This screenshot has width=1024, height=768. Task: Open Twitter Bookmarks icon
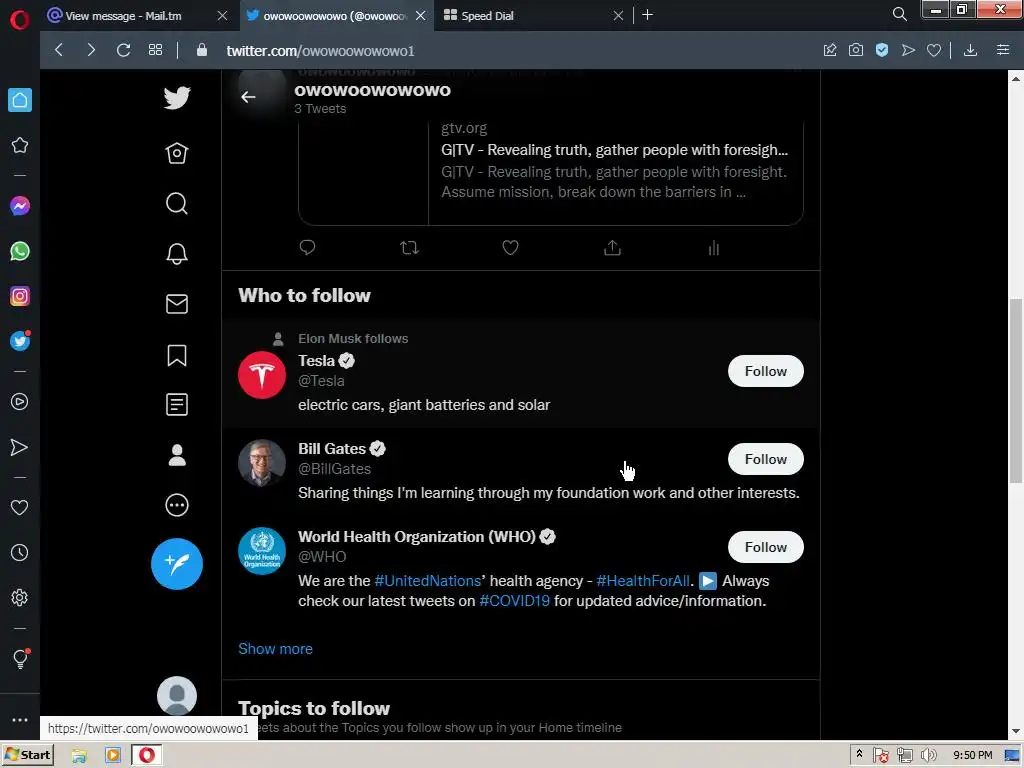(177, 355)
